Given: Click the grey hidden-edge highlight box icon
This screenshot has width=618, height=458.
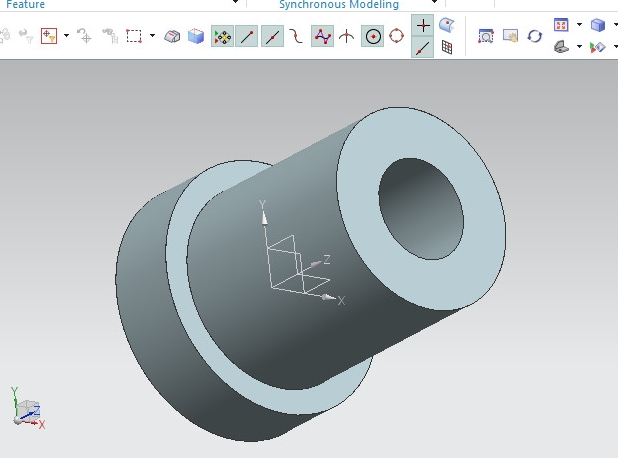Looking at the screenshot, I should point(172,36).
